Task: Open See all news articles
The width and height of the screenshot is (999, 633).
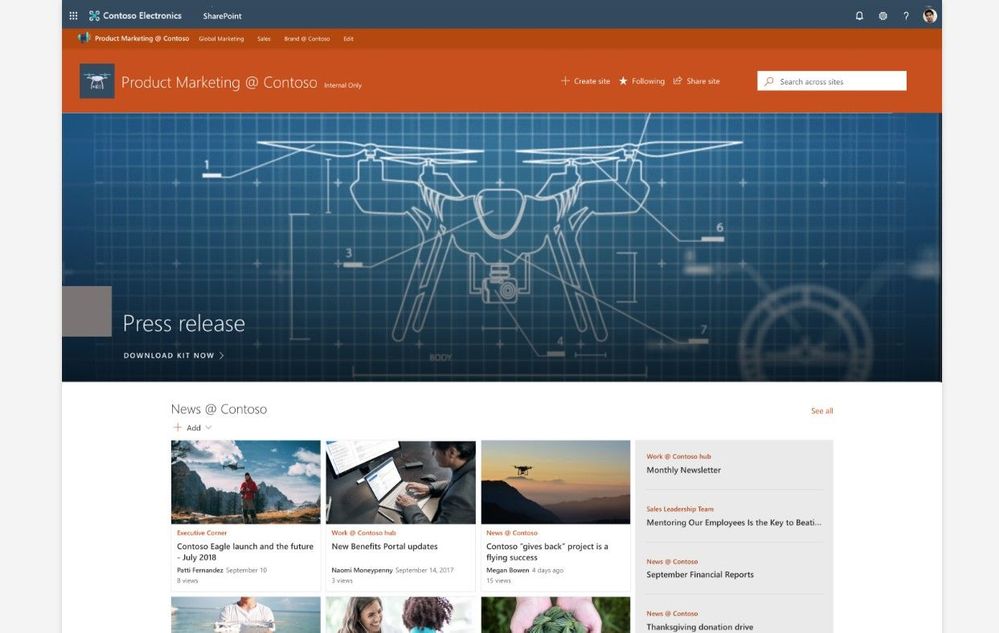Action: tap(822, 410)
